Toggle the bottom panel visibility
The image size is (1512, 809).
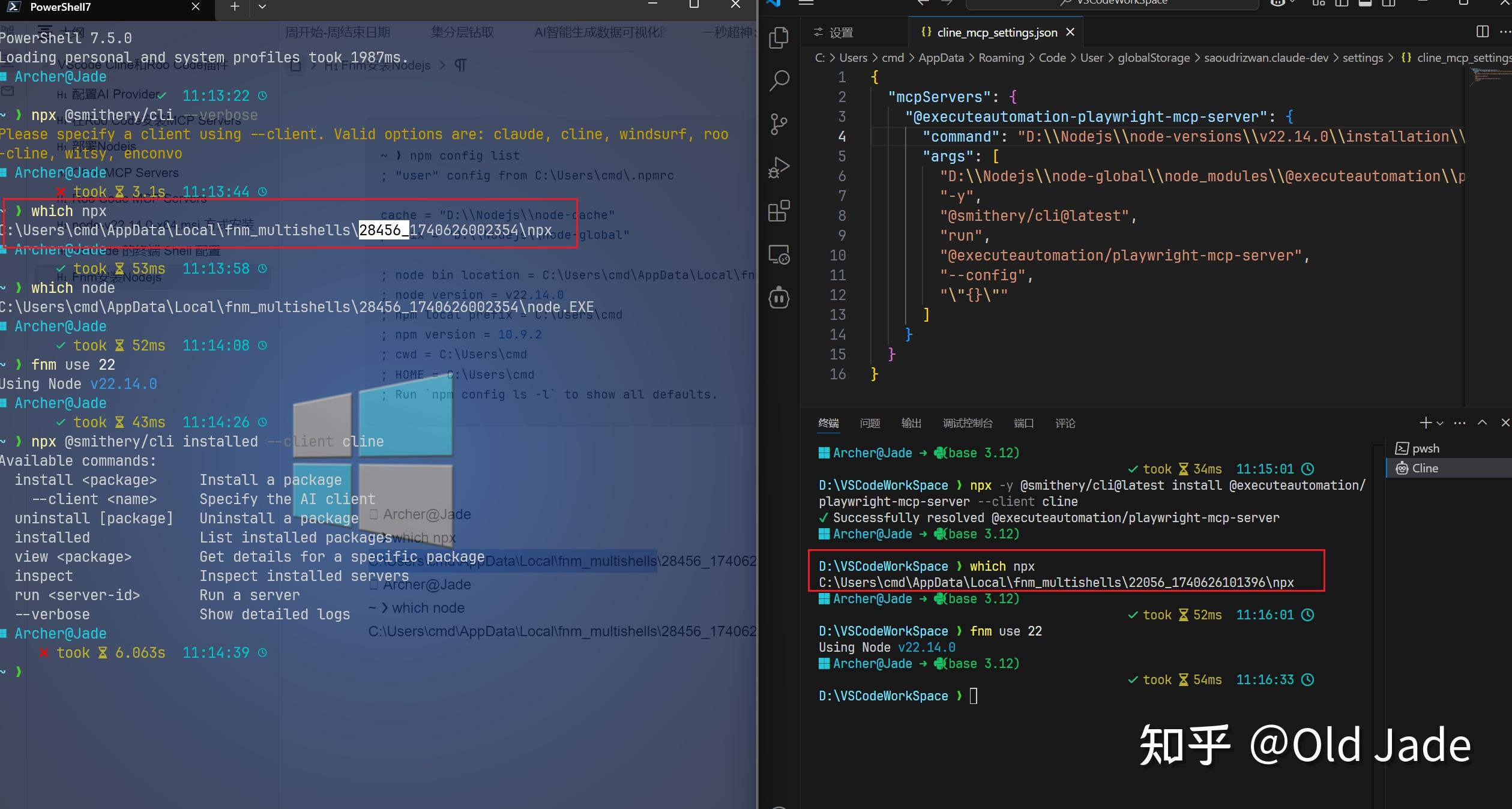click(1364, 4)
